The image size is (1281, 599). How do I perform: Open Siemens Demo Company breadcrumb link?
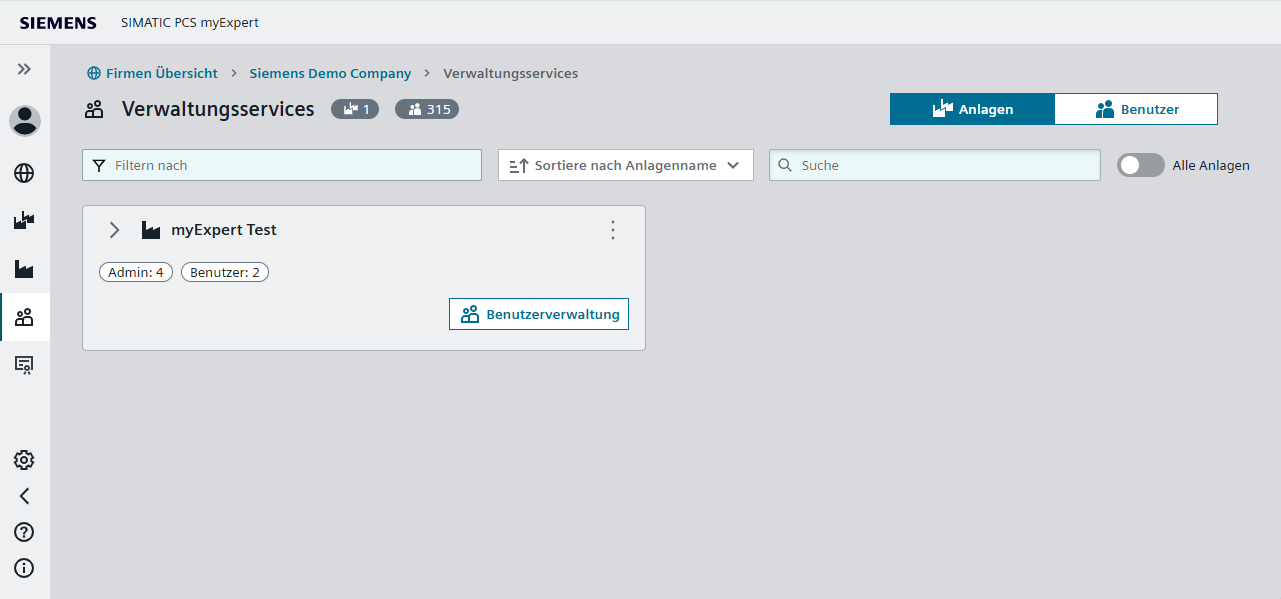[x=330, y=73]
